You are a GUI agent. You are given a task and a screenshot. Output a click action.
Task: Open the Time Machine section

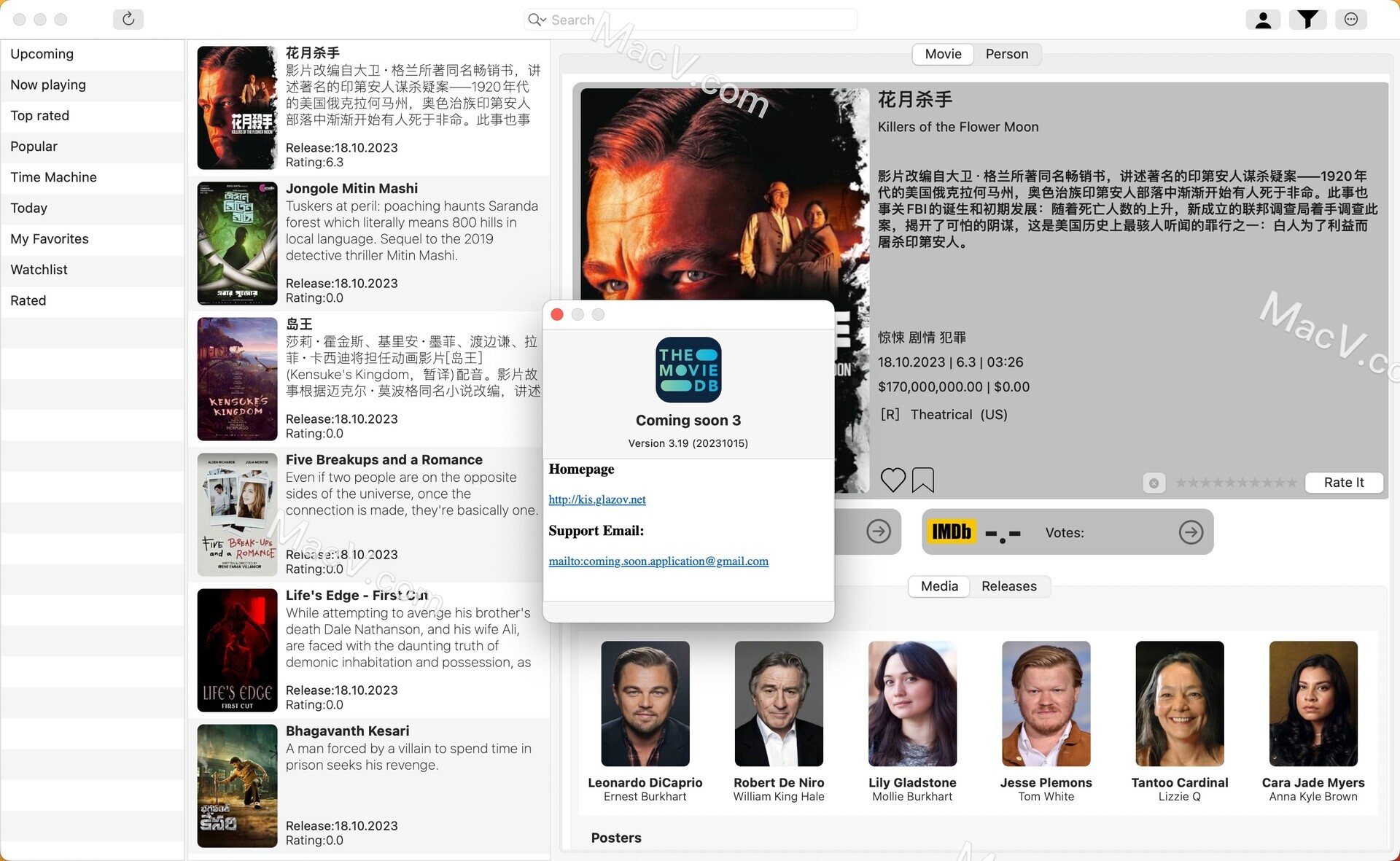click(x=92, y=177)
